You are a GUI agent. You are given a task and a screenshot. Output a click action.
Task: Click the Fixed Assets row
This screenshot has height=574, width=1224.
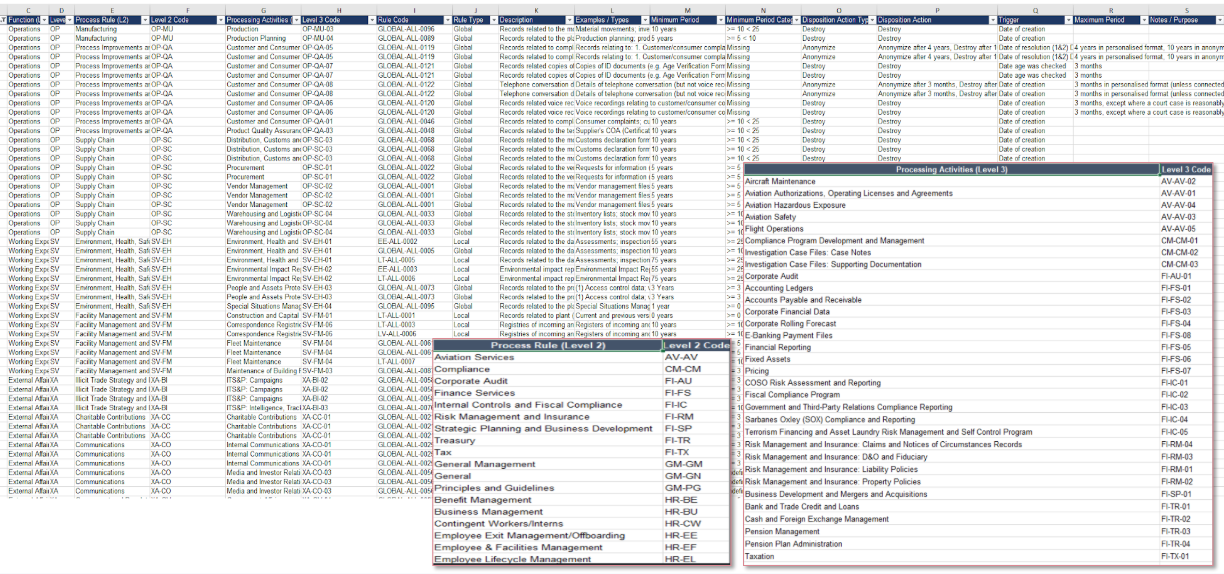click(x=951, y=359)
